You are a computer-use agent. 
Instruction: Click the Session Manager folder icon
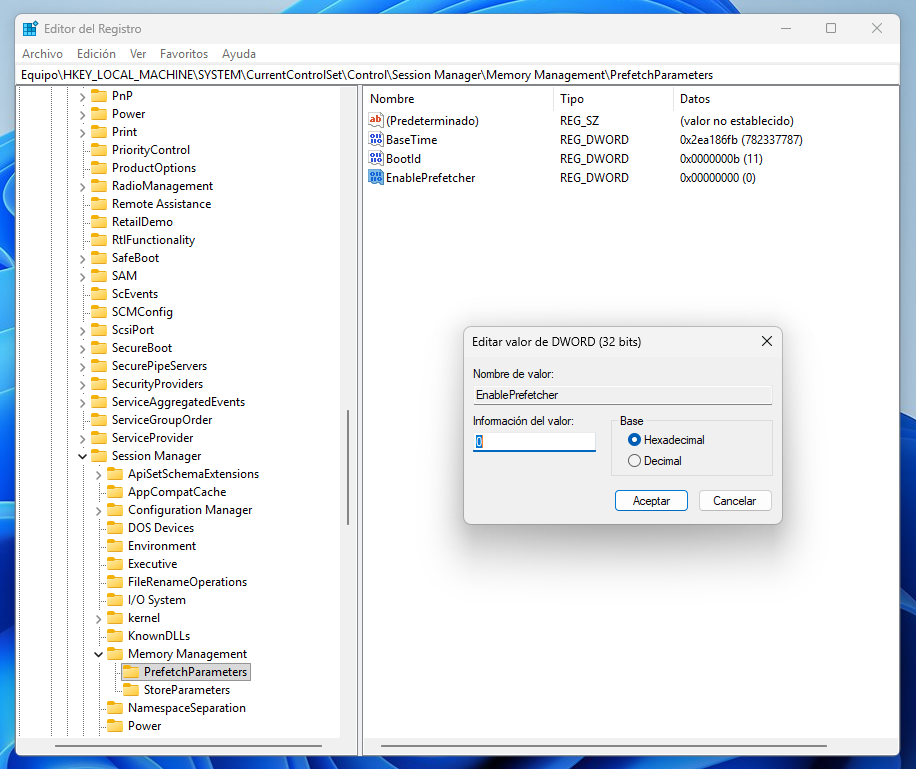99,456
